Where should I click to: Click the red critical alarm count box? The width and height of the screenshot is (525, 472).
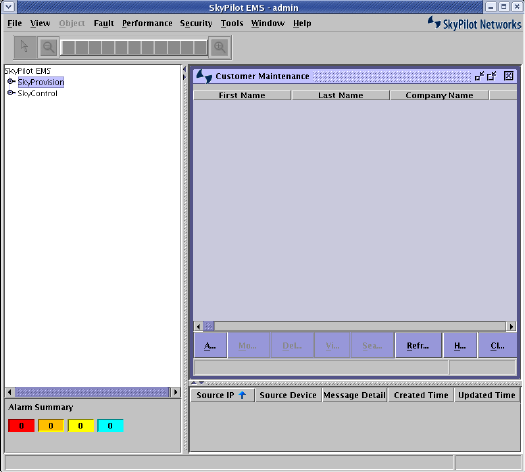tap(21, 426)
